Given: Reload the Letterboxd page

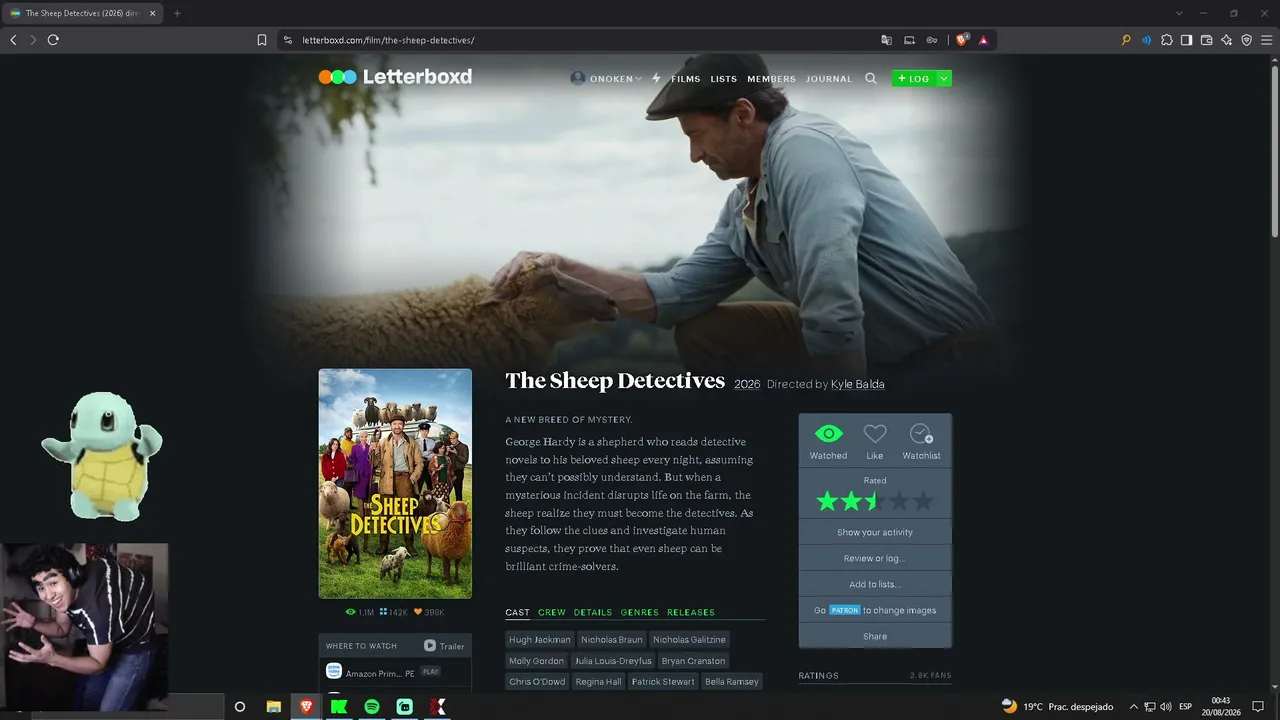Looking at the screenshot, I should [x=53, y=40].
